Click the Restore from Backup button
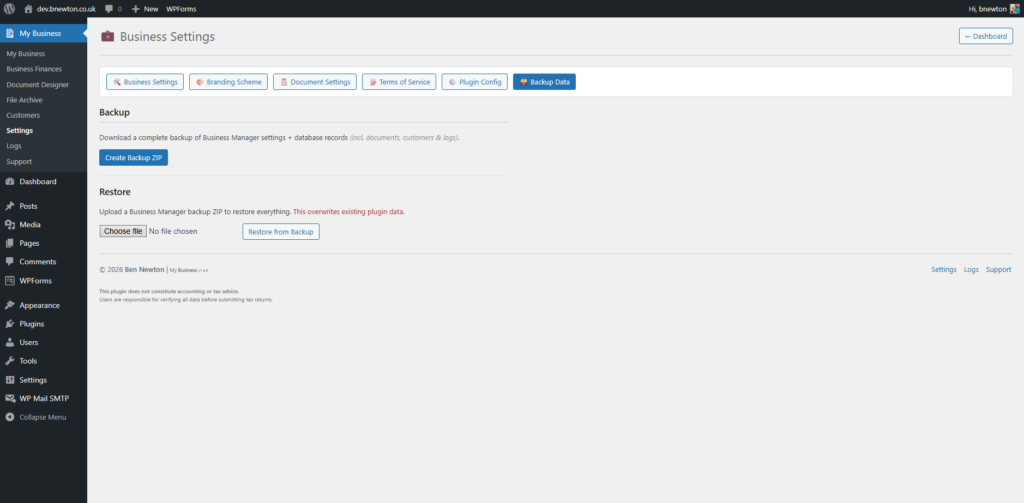1024x503 pixels. pyautogui.click(x=281, y=232)
